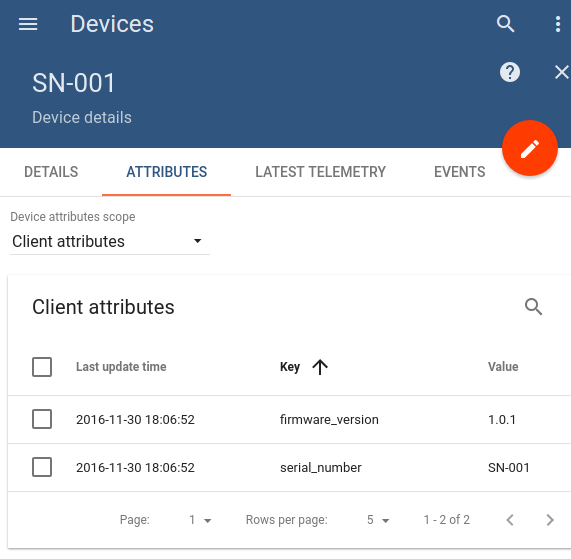Viewport: 571px width, 559px height.
Task: Open the Device attributes scope dropdown
Action: pyautogui.click(x=110, y=241)
